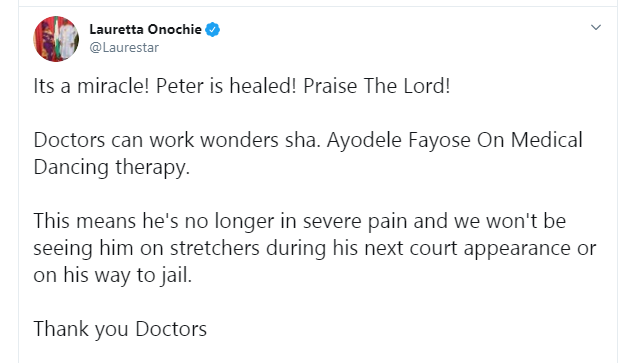
Task: Click the name "Ayodele Fayose" in tweet
Action: pos(399,141)
